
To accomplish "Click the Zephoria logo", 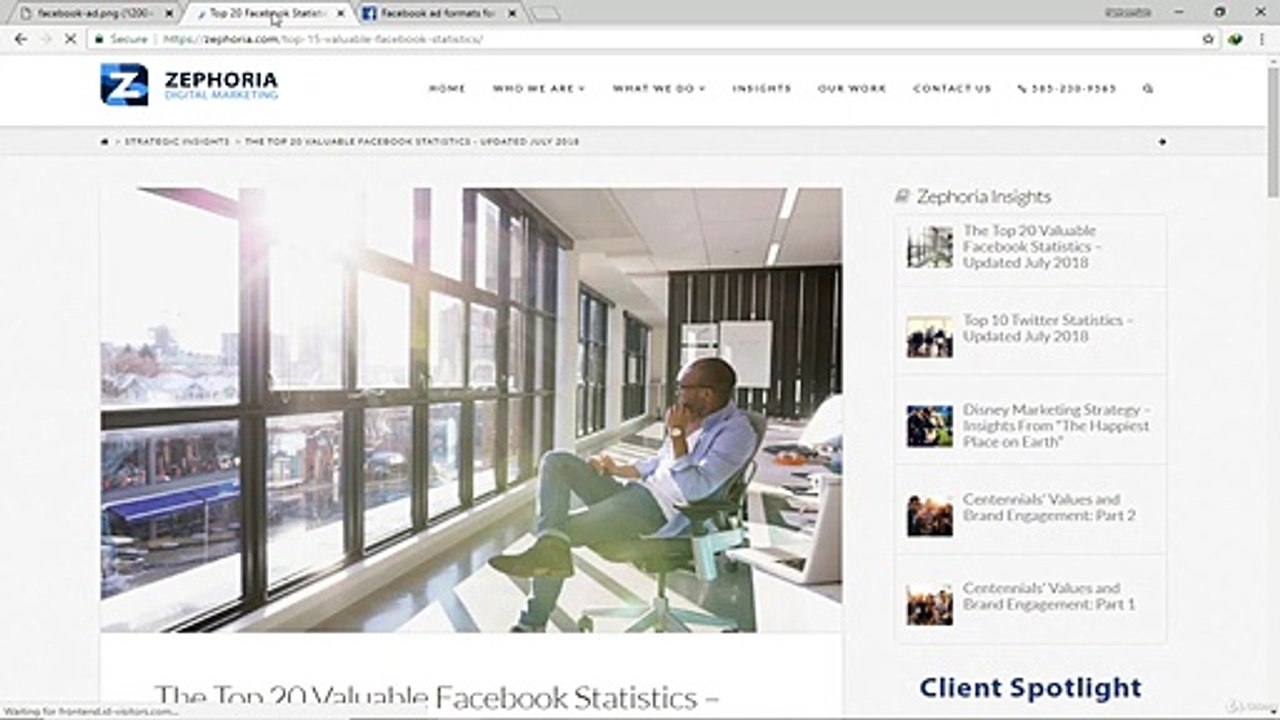I will 189,85.
